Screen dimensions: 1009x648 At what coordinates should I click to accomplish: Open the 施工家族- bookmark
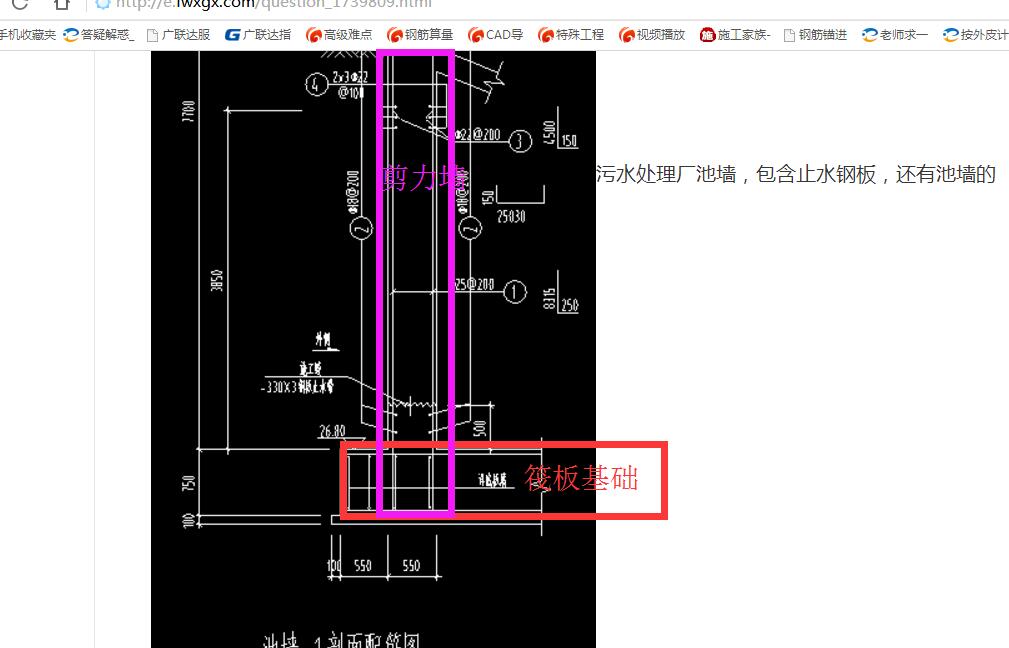(735, 35)
